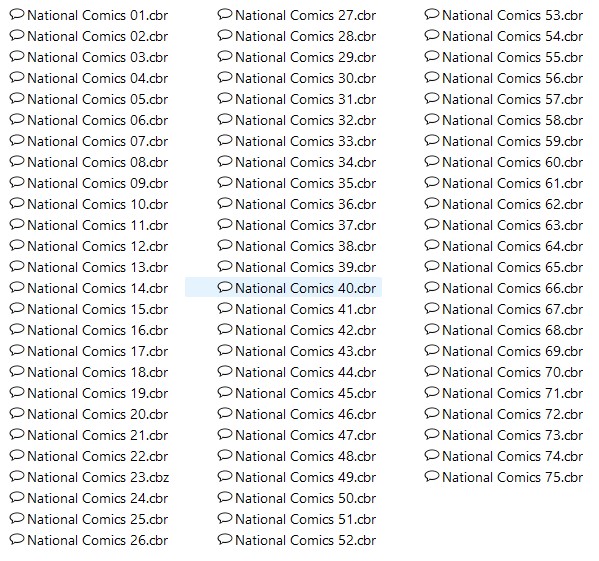Click the speech bubble icon of National Comics 40.cbr
Image resolution: width=599 pixels, height=561 pixels.
point(225,288)
